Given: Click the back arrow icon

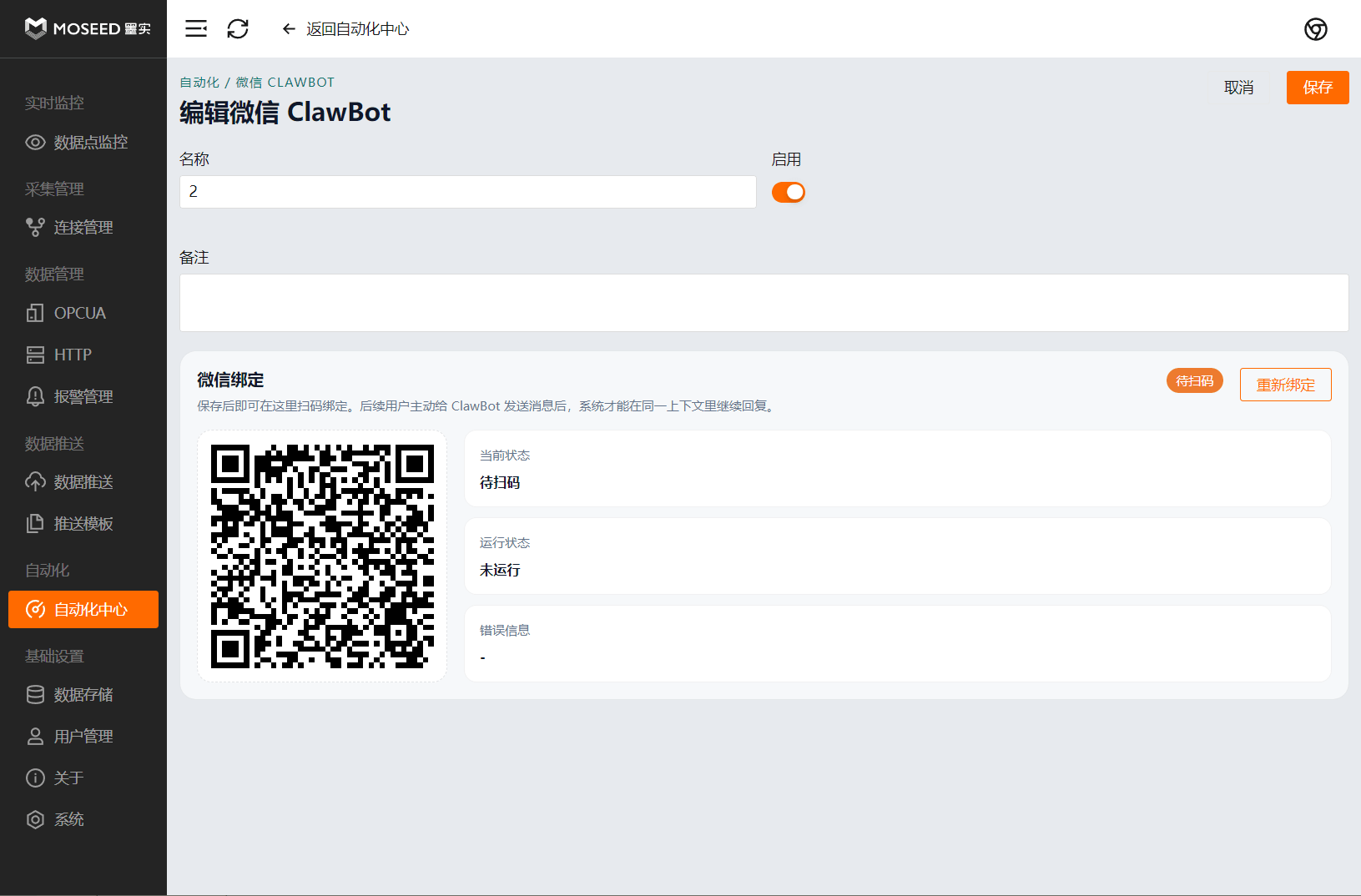Looking at the screenshot, I should 289,29.
